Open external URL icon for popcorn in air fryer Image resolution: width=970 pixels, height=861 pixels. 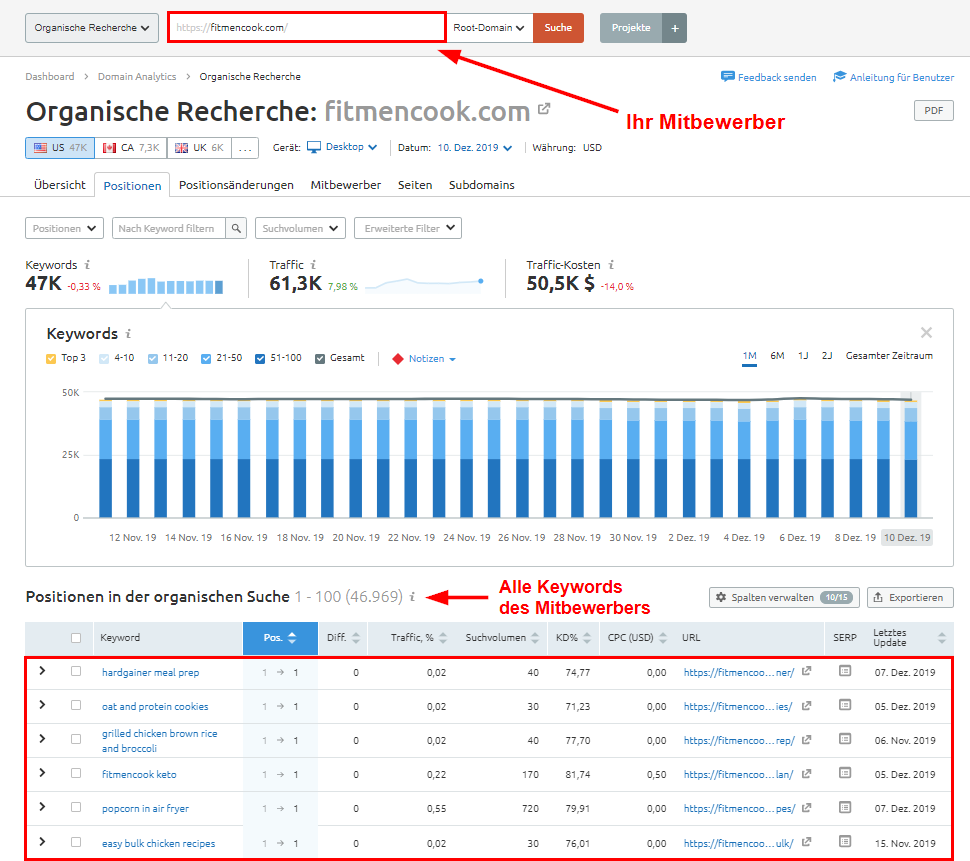point(806,808)
